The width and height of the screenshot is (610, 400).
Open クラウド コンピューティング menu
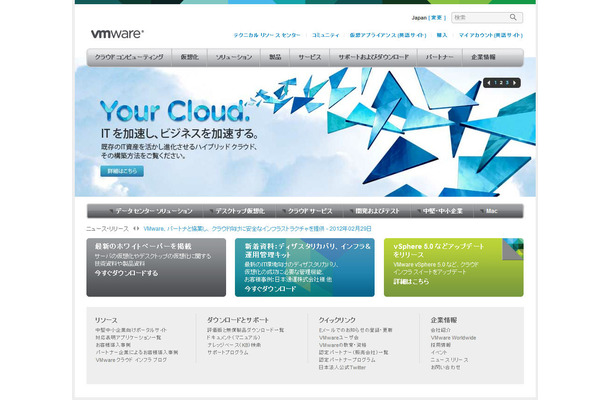coord(129,57)
